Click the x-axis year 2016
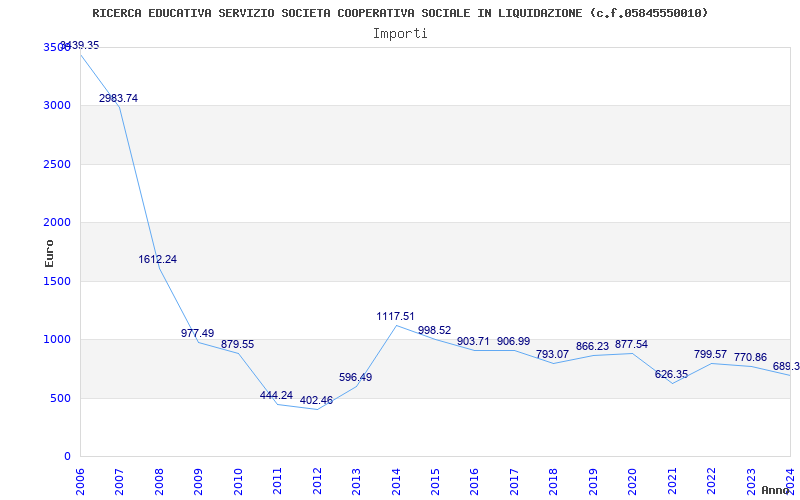Image resolution: width=800 pixels, height=500 pixels. click(x=475, y=481)
